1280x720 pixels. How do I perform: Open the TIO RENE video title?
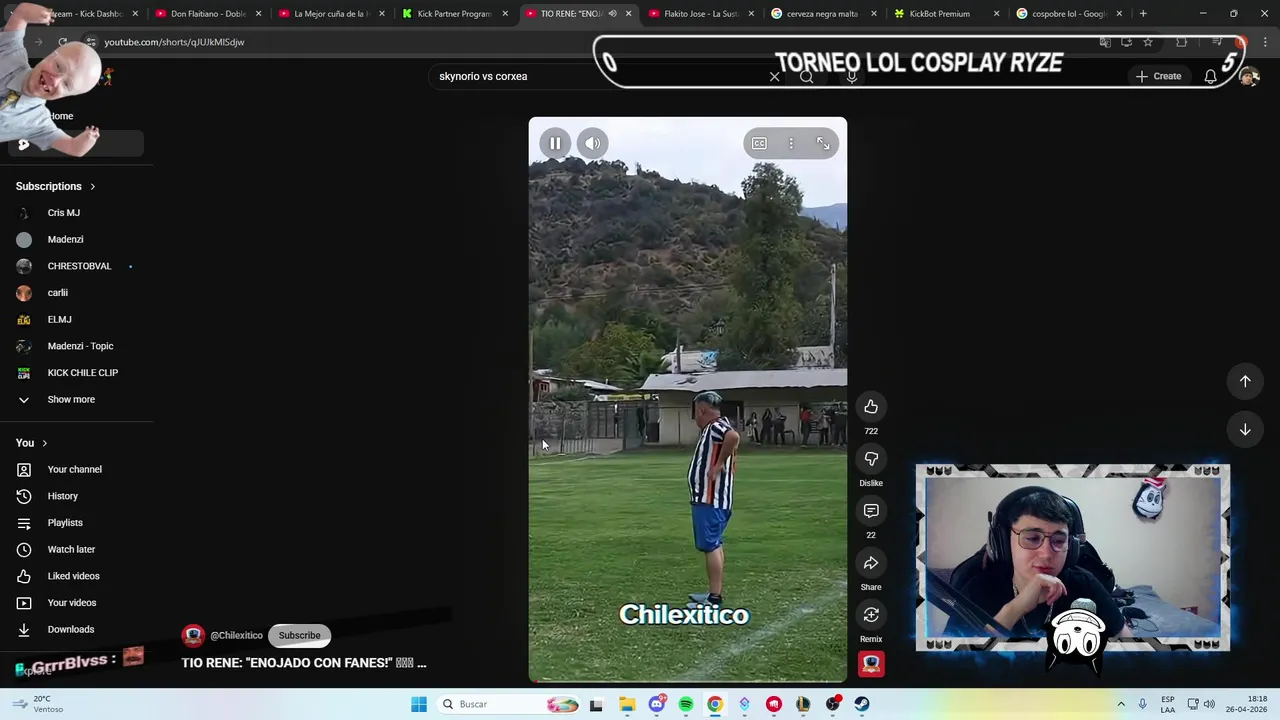click(304, 662)
